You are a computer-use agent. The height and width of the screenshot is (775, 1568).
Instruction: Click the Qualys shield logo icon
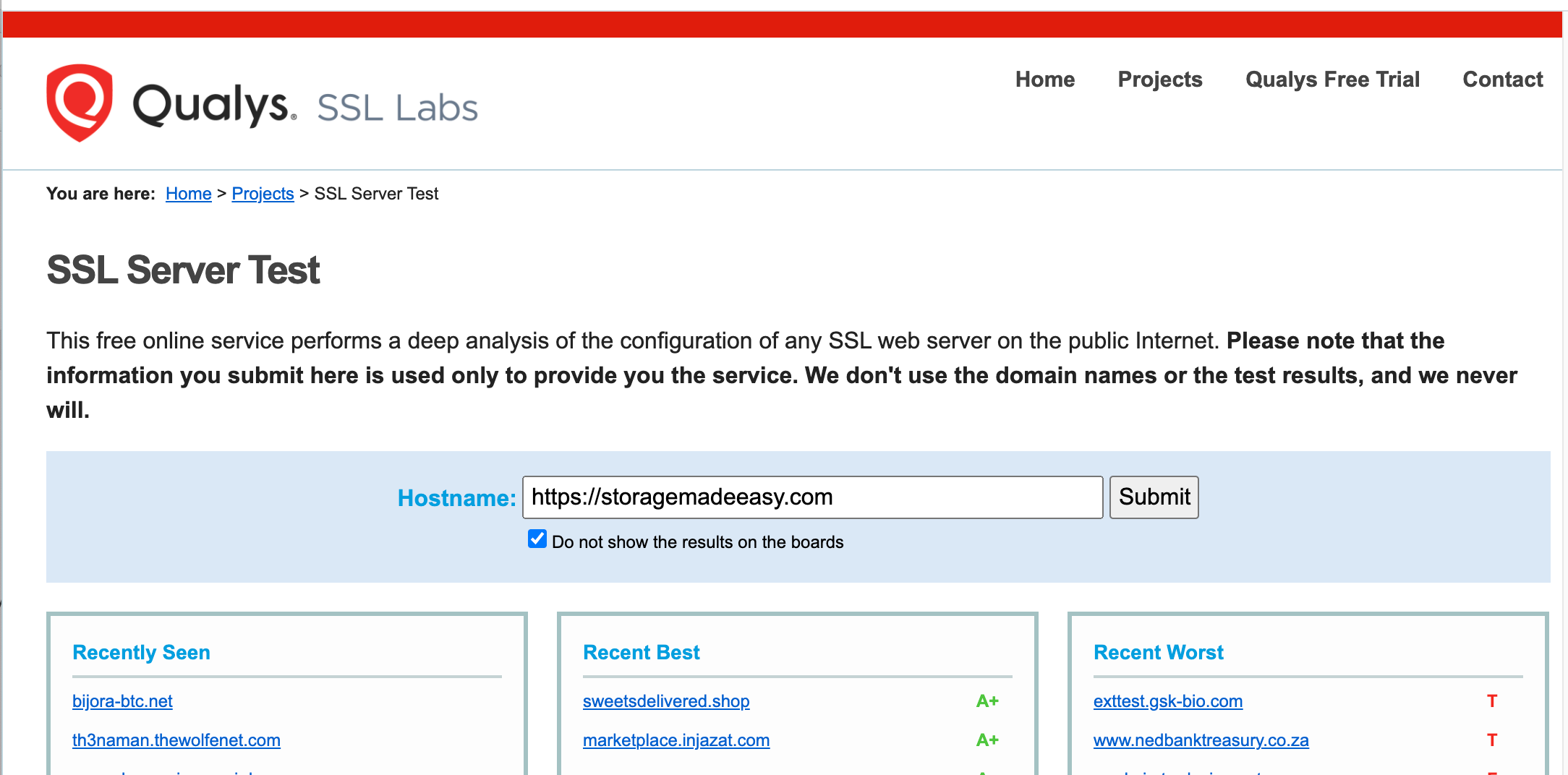(80, 103)
